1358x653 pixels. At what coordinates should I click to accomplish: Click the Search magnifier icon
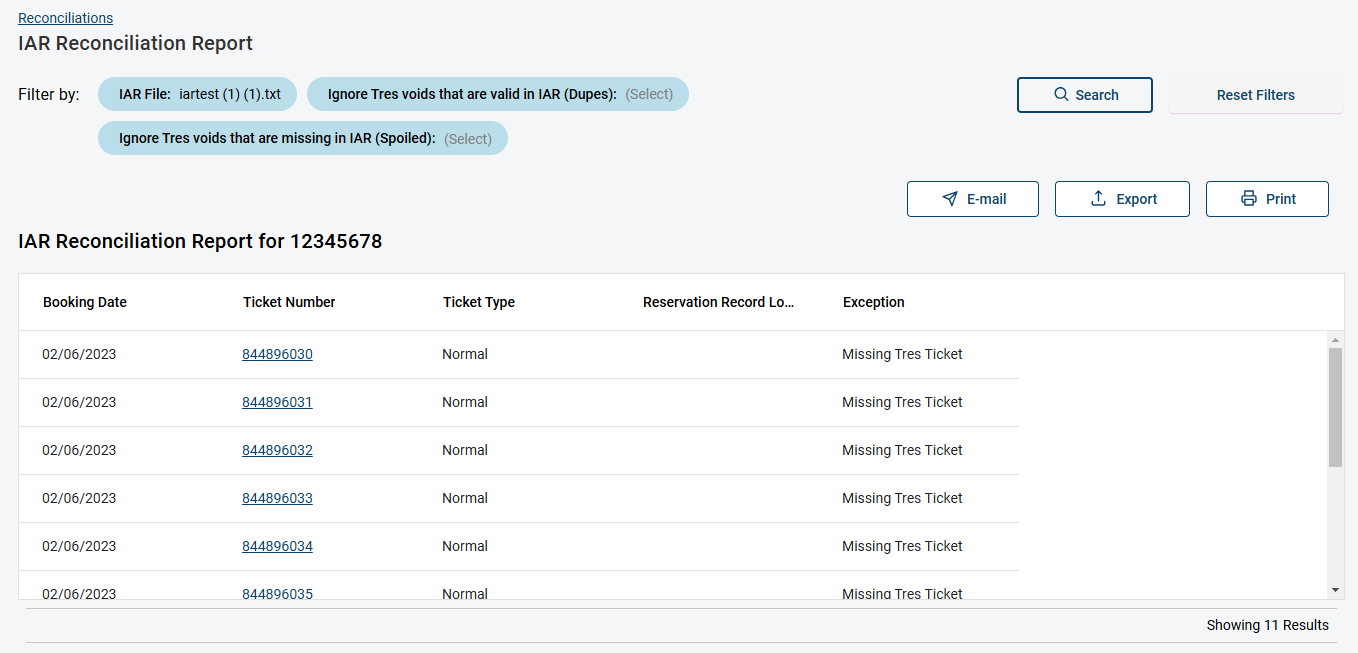click(1062, 95)
